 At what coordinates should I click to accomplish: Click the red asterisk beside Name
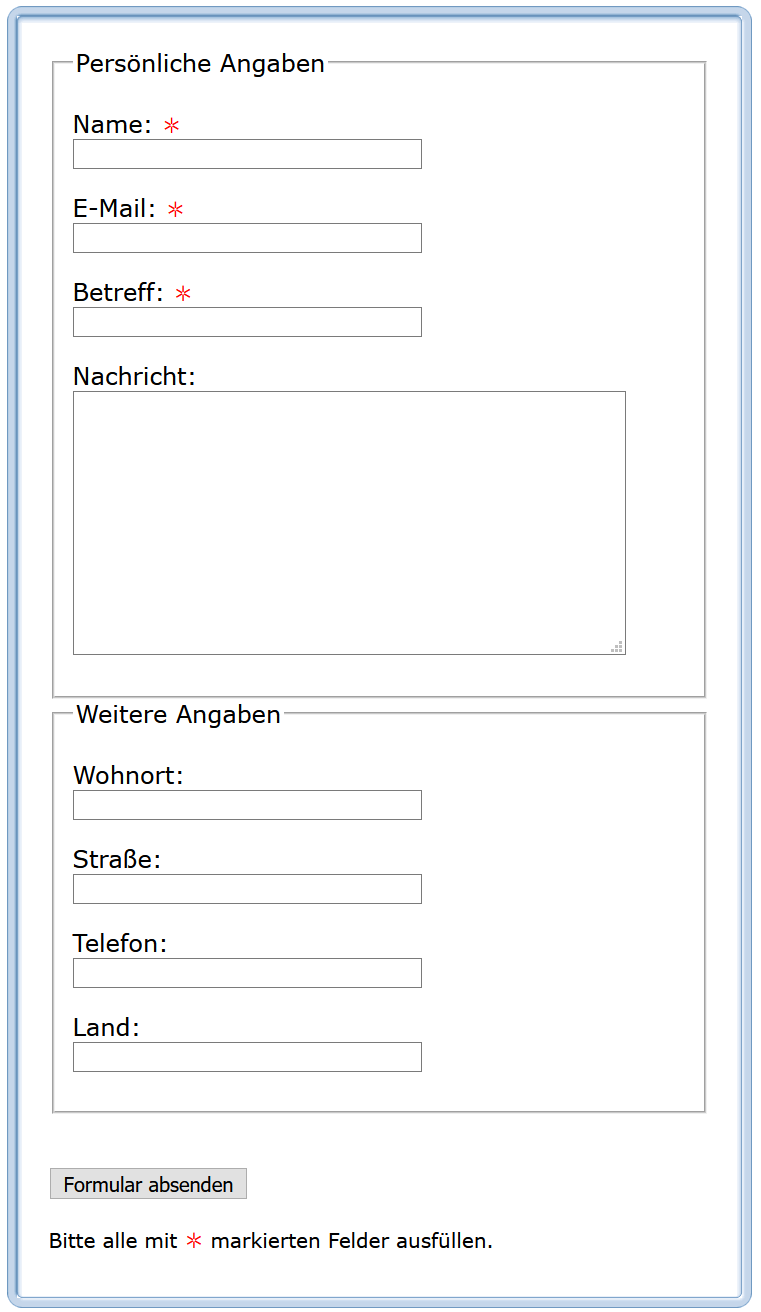[172, 126]
